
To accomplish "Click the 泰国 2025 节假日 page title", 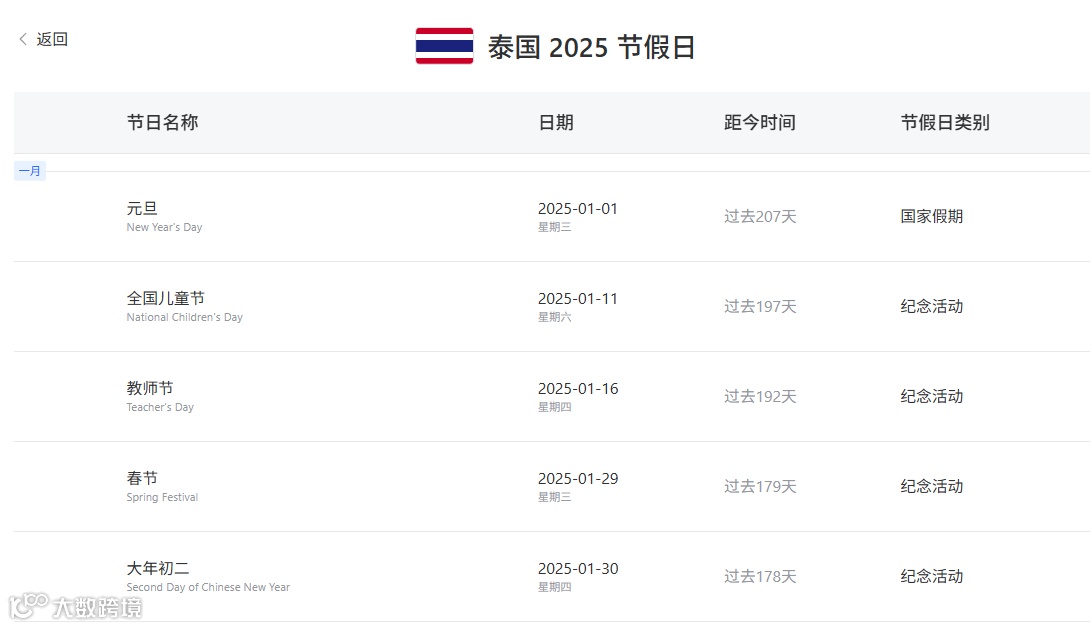I will [x=591, y=47].
